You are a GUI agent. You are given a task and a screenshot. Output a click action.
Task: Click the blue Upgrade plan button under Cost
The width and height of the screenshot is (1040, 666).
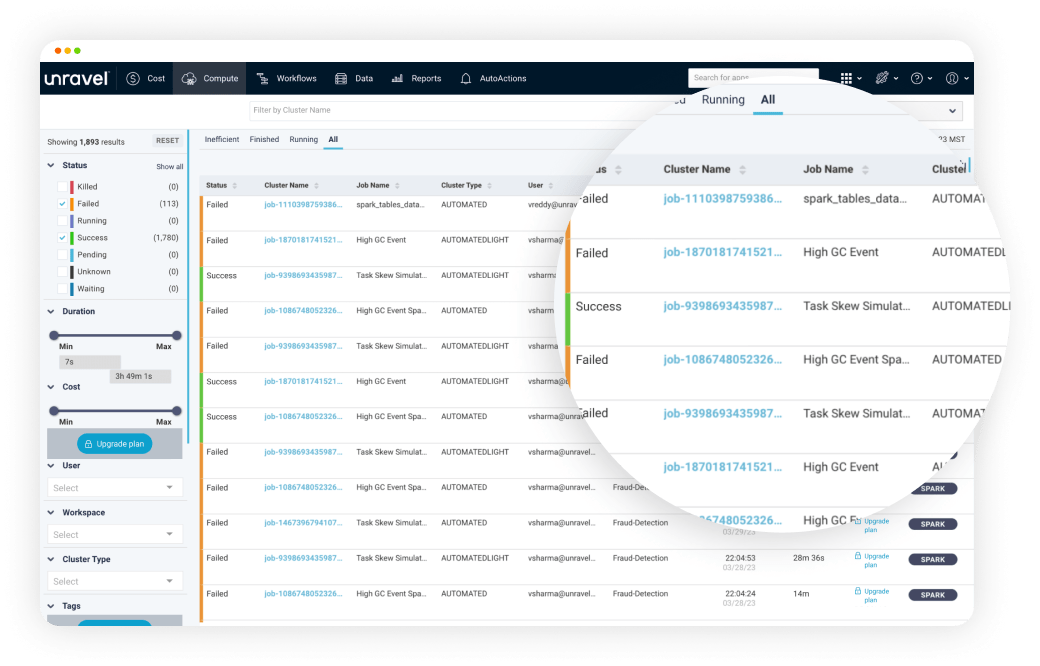(x=115, y=444)
